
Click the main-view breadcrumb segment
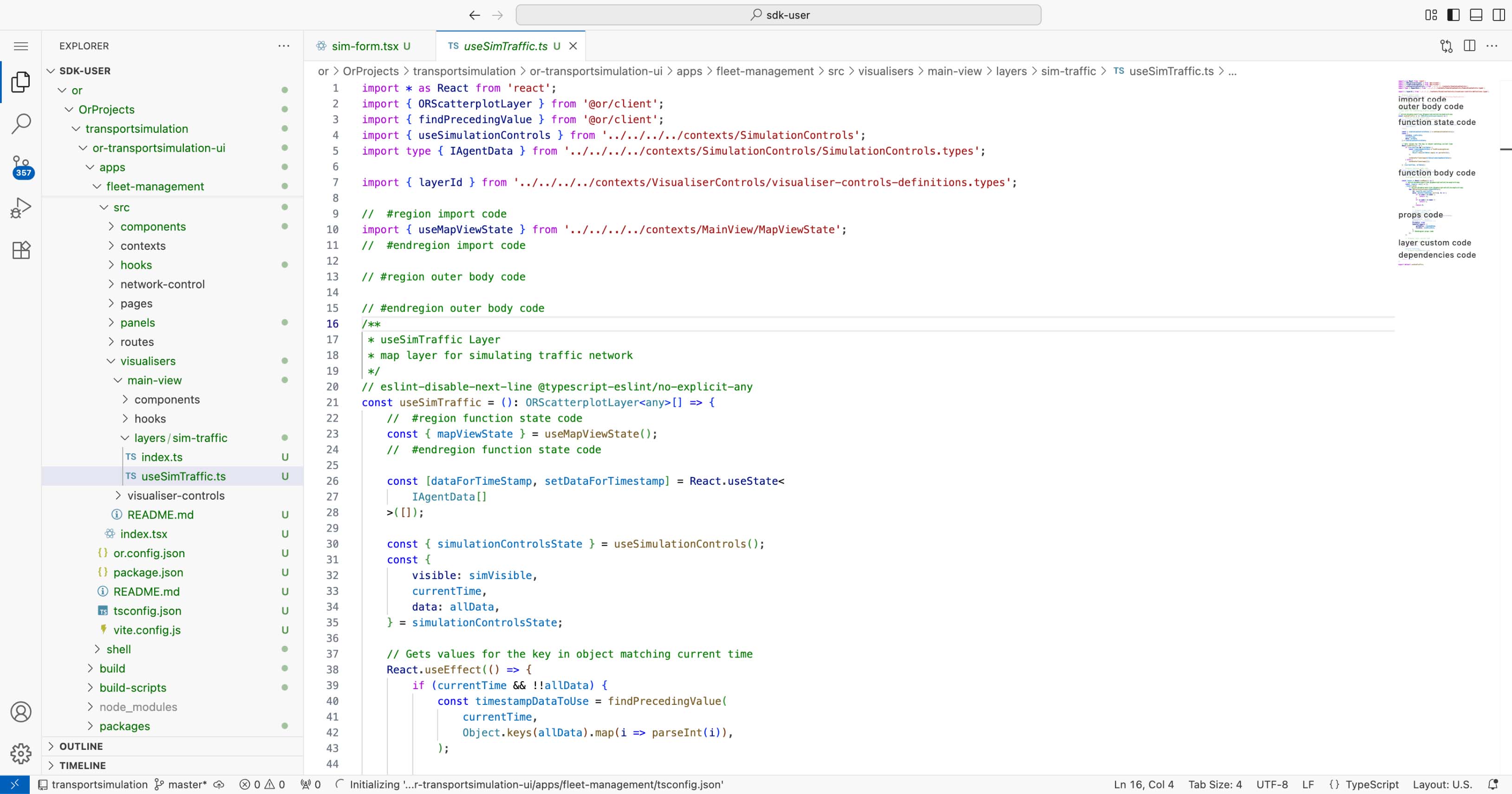coord(954,71)
